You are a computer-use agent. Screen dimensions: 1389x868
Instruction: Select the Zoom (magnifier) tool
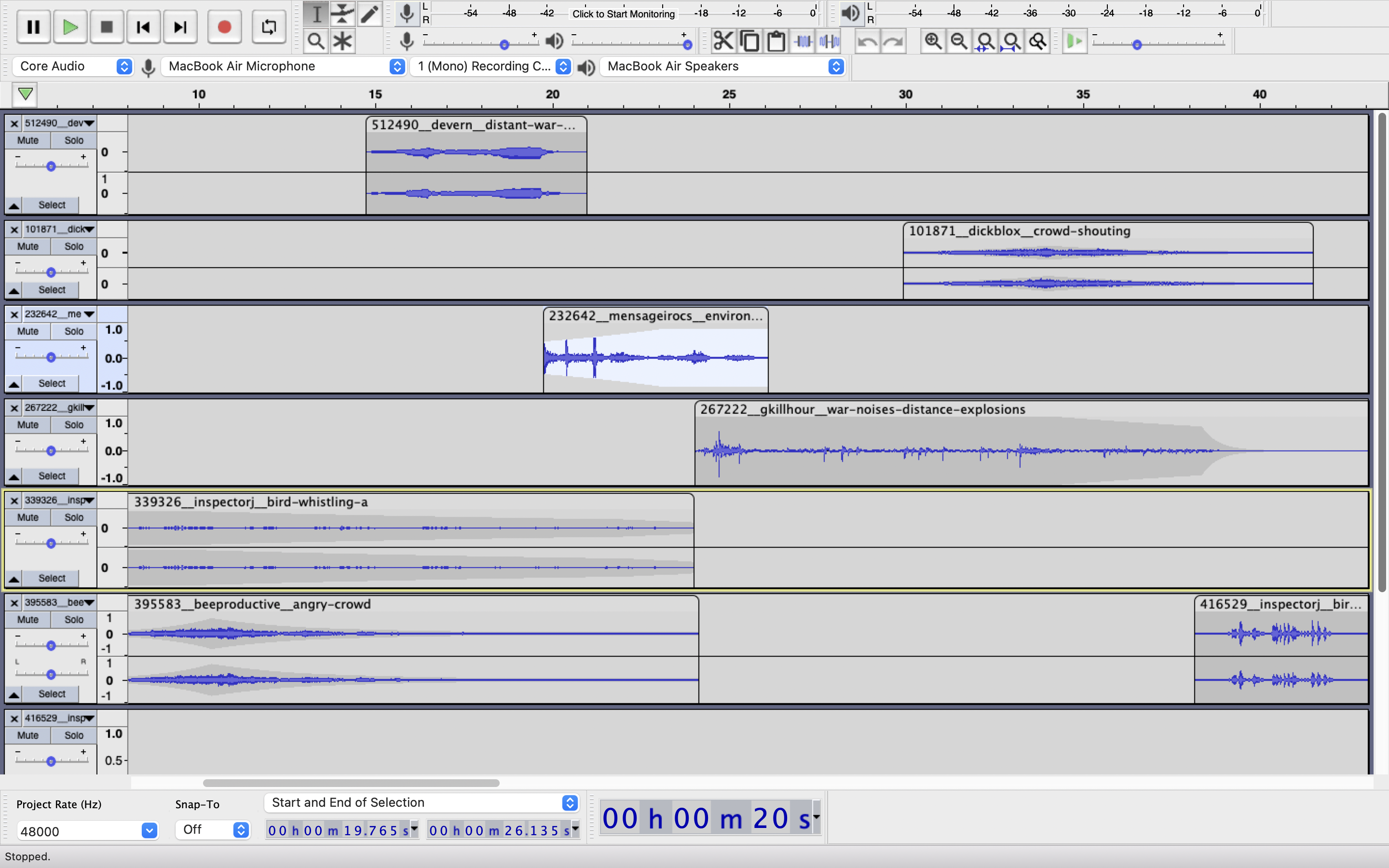(x=316, y=41)
